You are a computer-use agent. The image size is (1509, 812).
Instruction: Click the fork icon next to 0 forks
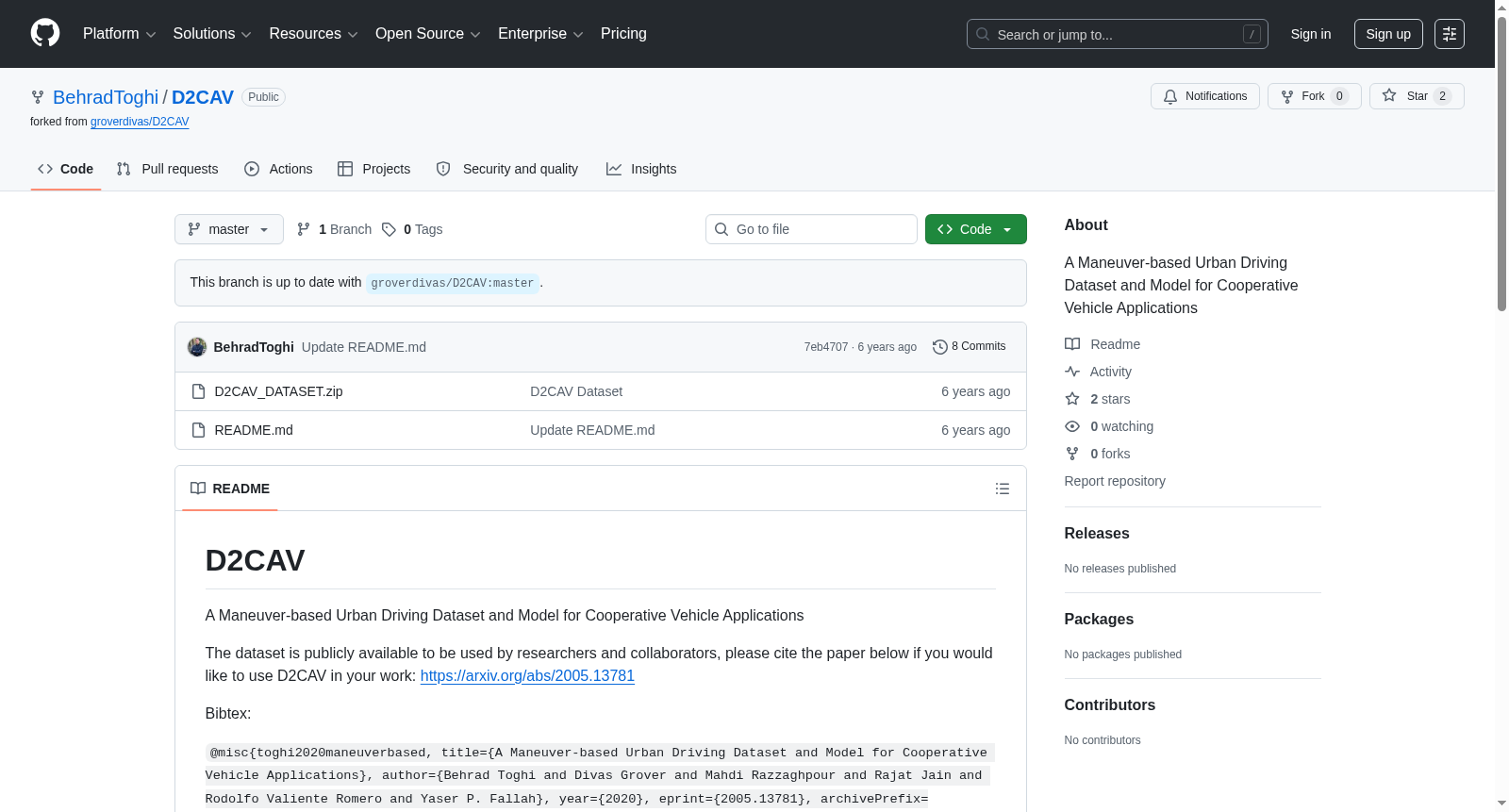click(1072, 454)
